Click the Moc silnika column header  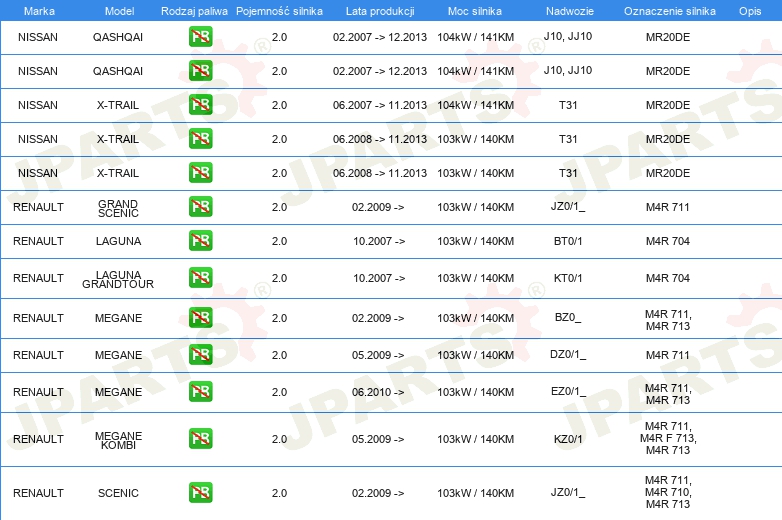[475, 11]
